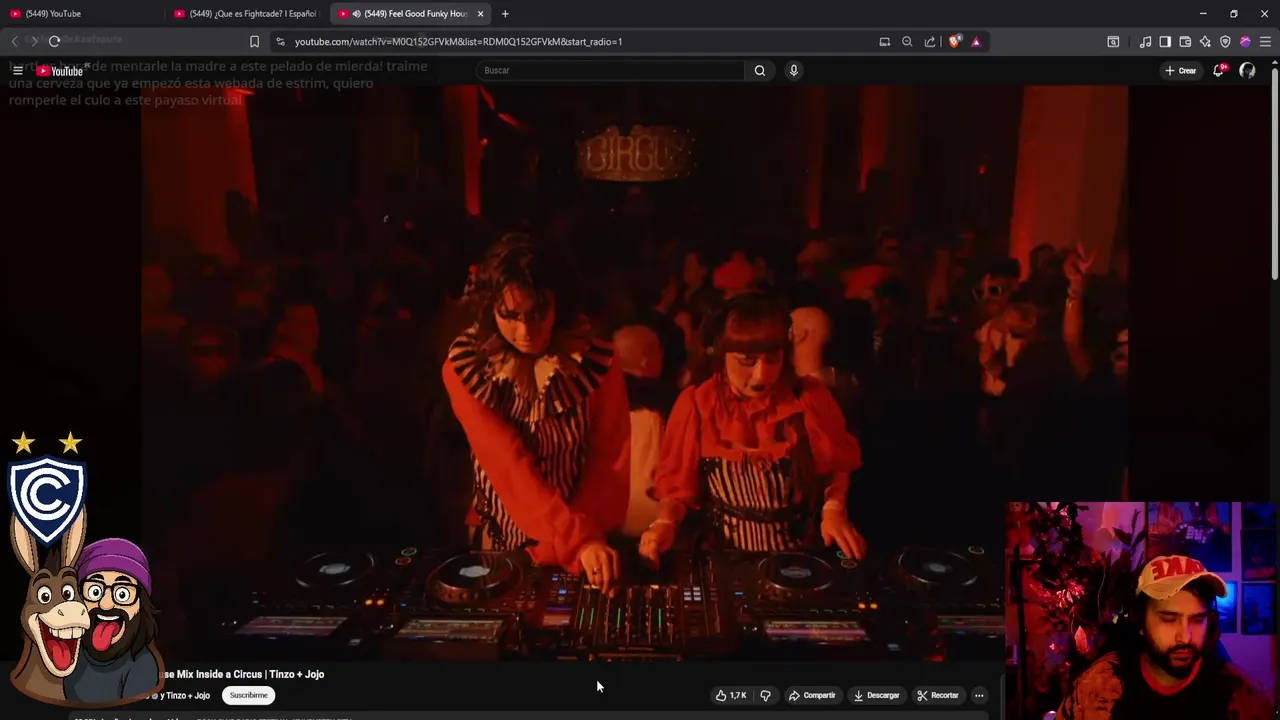Open the zoom magnifier in address bar
This screenshot has width=1280, height=720.
(x=907, y=41)
